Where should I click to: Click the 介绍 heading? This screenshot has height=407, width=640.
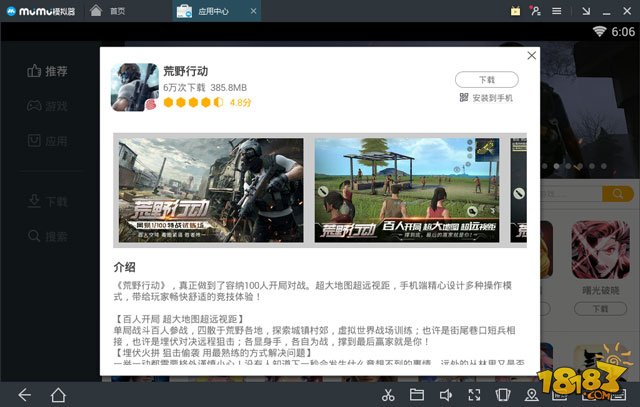pyautogui.click(x=124, y=267)
